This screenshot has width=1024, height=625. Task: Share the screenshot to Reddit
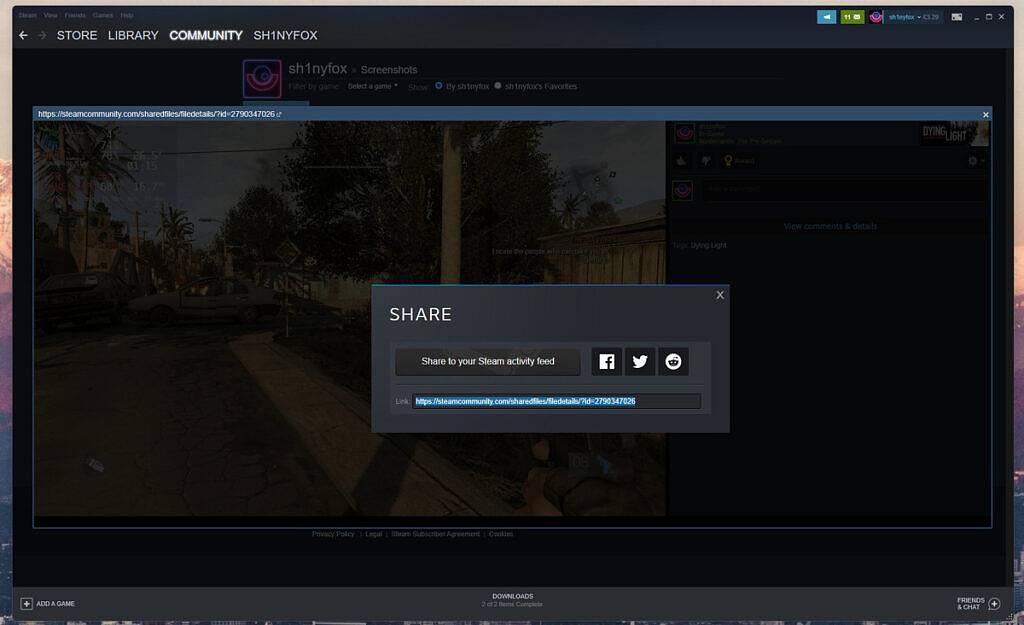click(672, 361)
